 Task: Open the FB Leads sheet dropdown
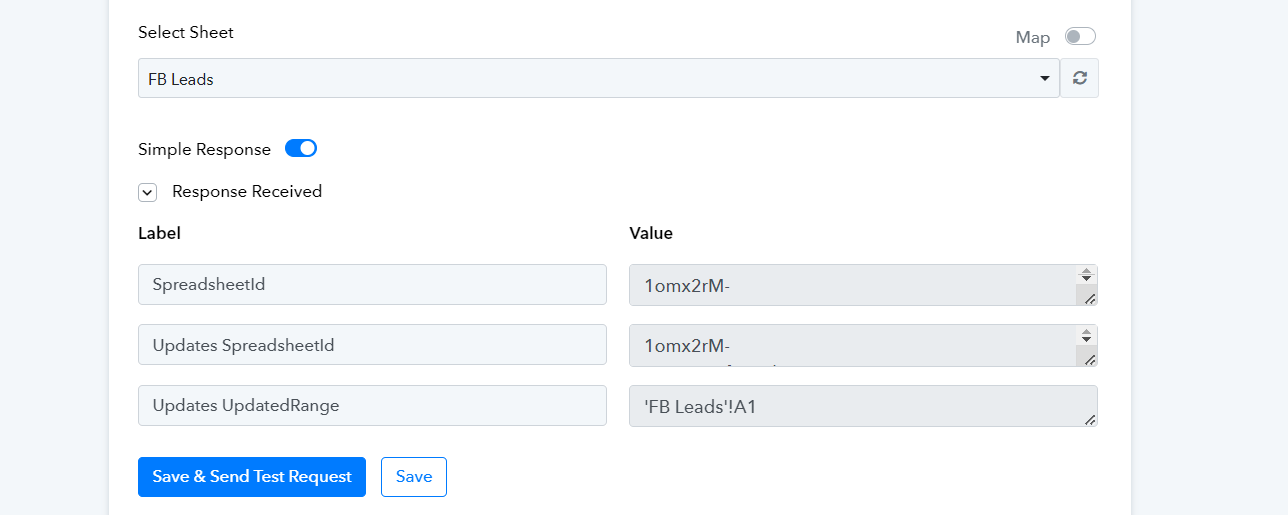[598, 78]
